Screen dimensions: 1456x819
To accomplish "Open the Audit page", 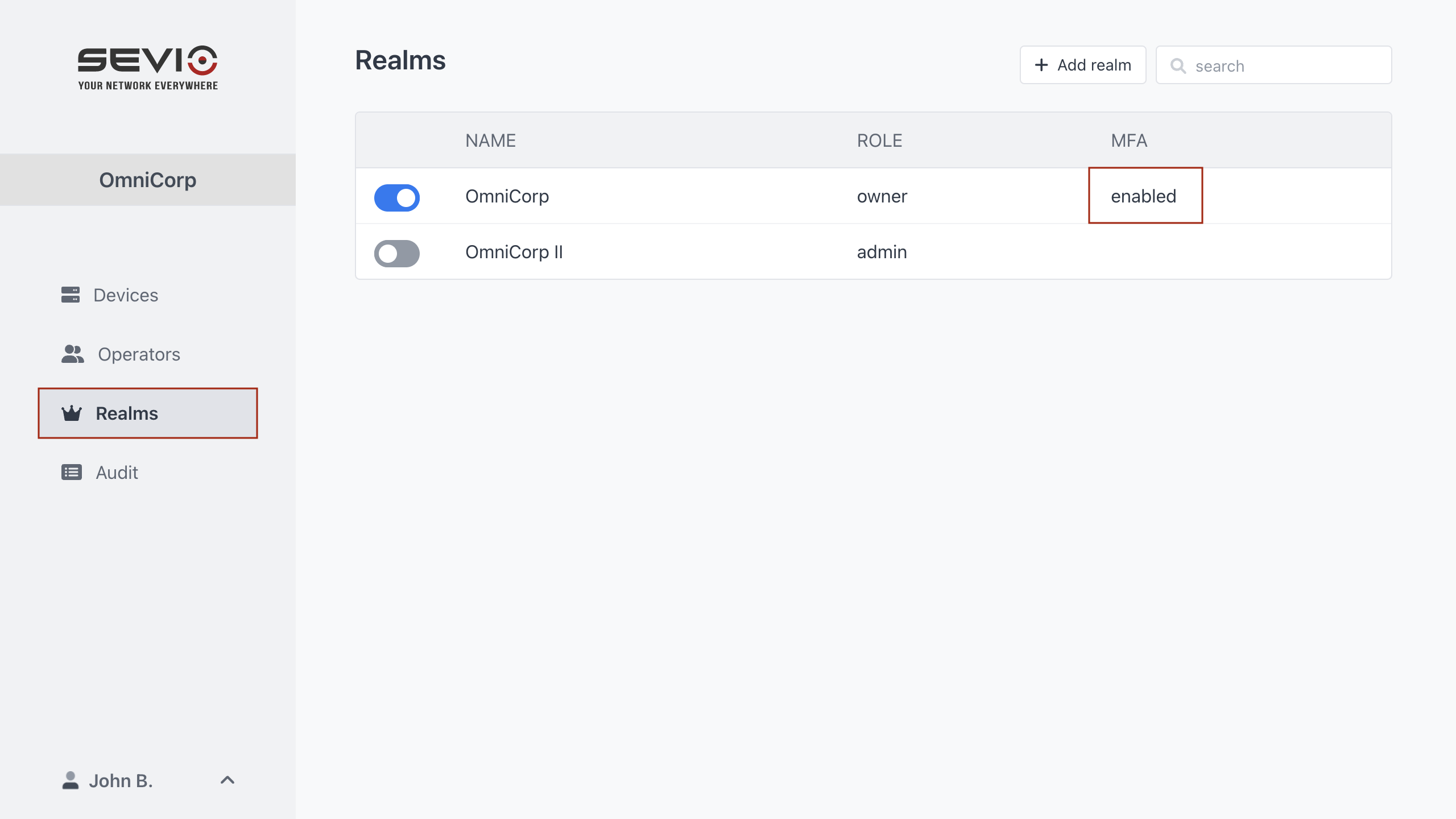I will 117,473.
